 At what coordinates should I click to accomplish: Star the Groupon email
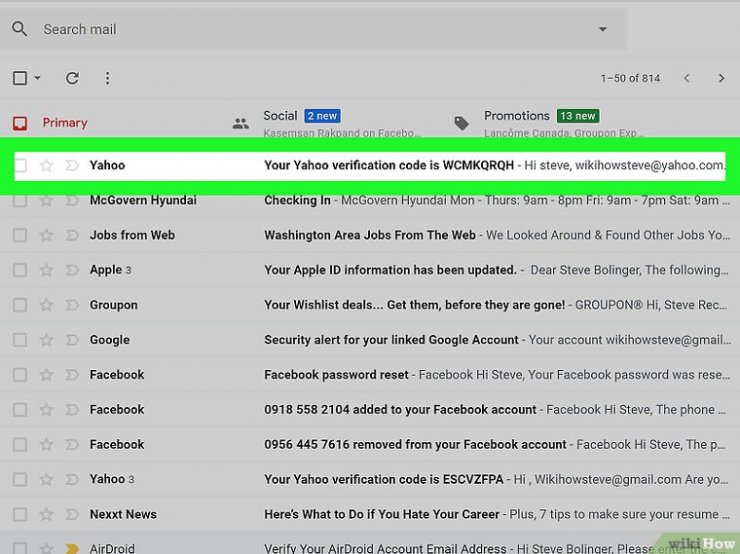click(x=46, y=305)
